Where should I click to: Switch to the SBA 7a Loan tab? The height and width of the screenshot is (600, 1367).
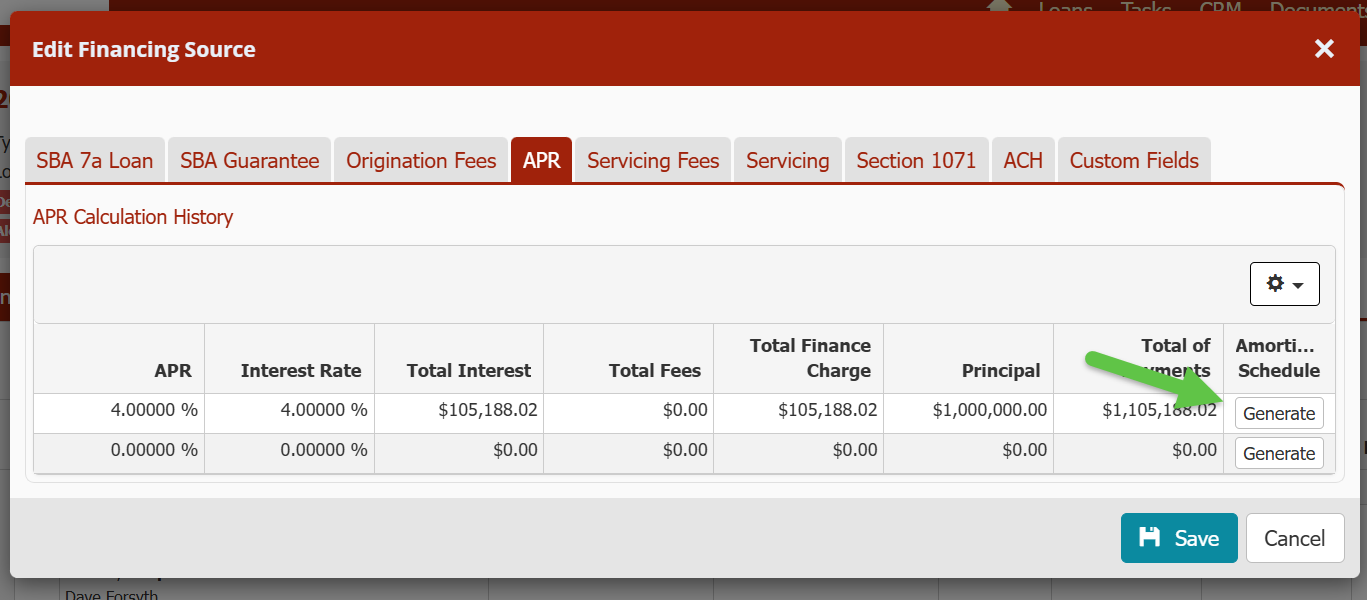[x=95, y=160]
